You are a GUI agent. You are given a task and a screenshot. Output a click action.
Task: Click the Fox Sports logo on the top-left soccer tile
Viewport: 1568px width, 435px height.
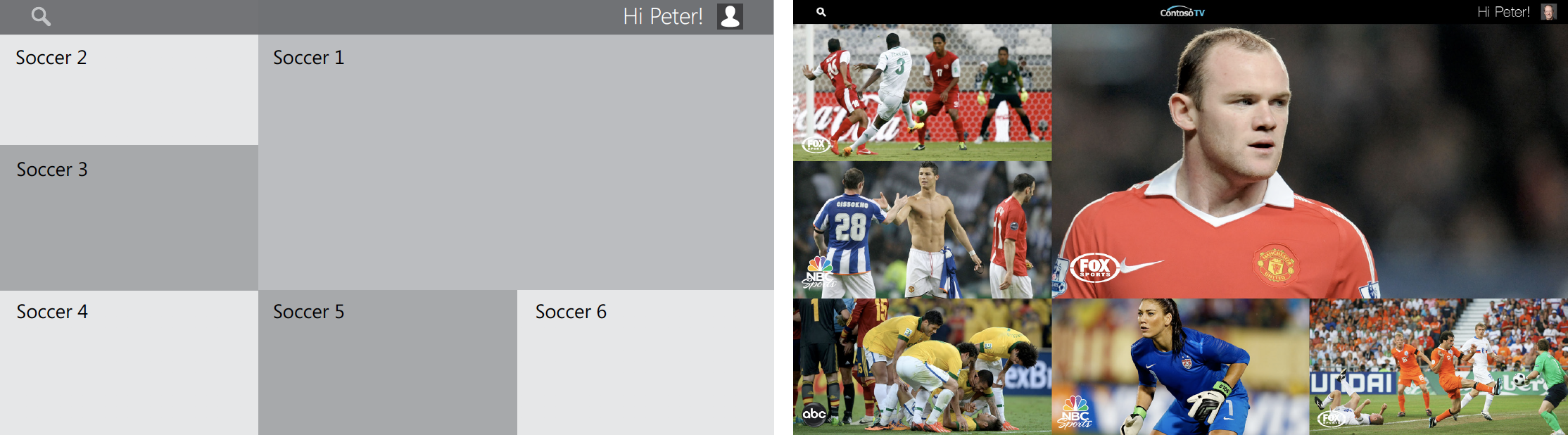pyautogui.click(x=816, y=144)
